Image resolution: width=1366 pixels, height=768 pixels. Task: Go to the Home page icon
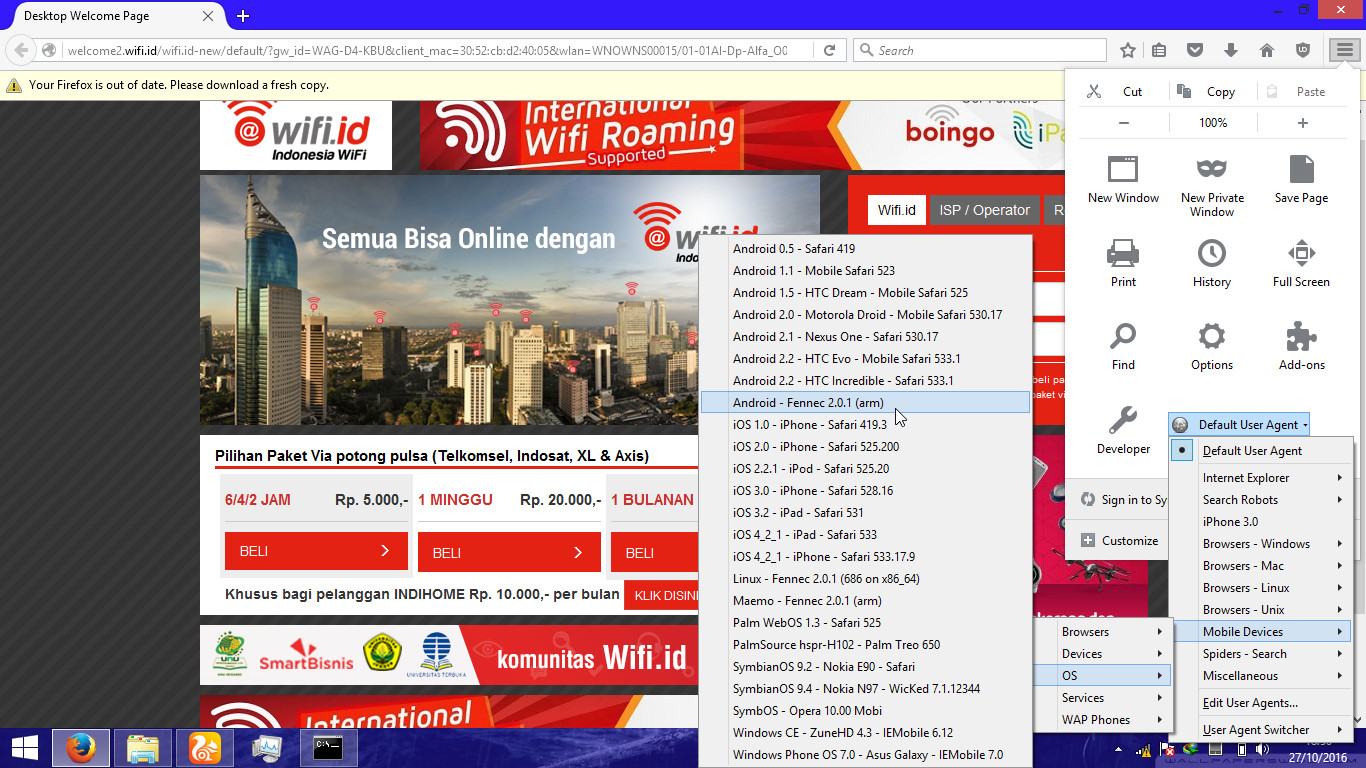[1266, 50]
